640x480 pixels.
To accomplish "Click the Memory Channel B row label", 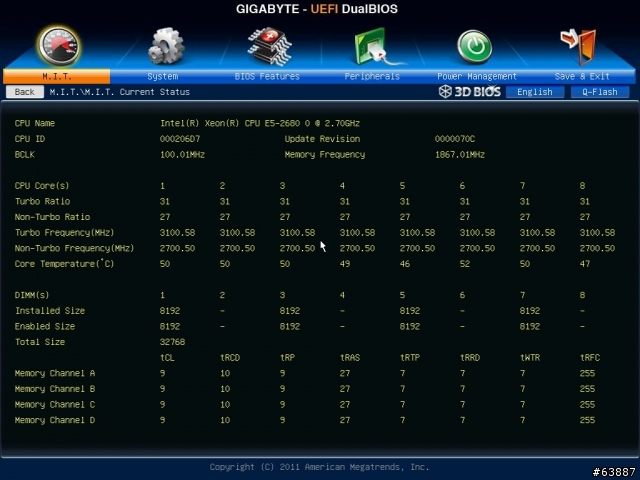I will click(55, 389).
